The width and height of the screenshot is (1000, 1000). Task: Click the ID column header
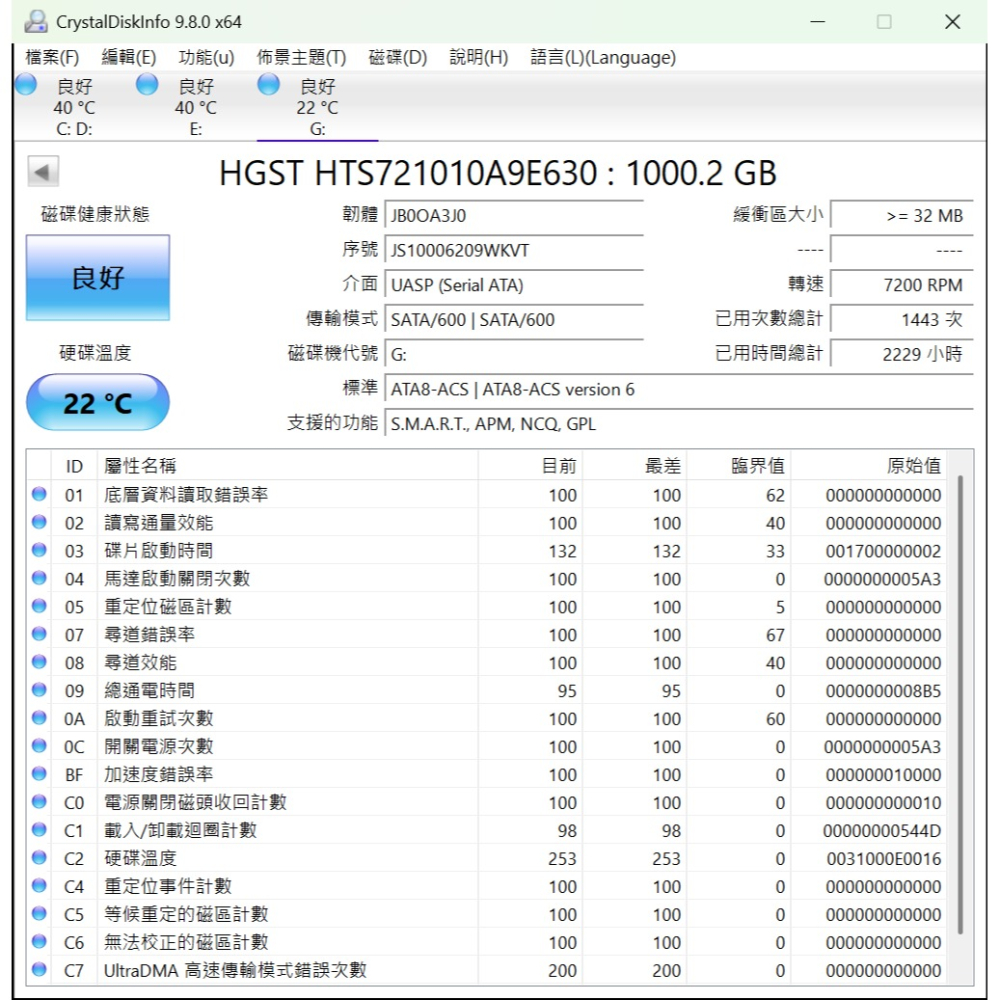pyautogui.click(x=74, y=466)
